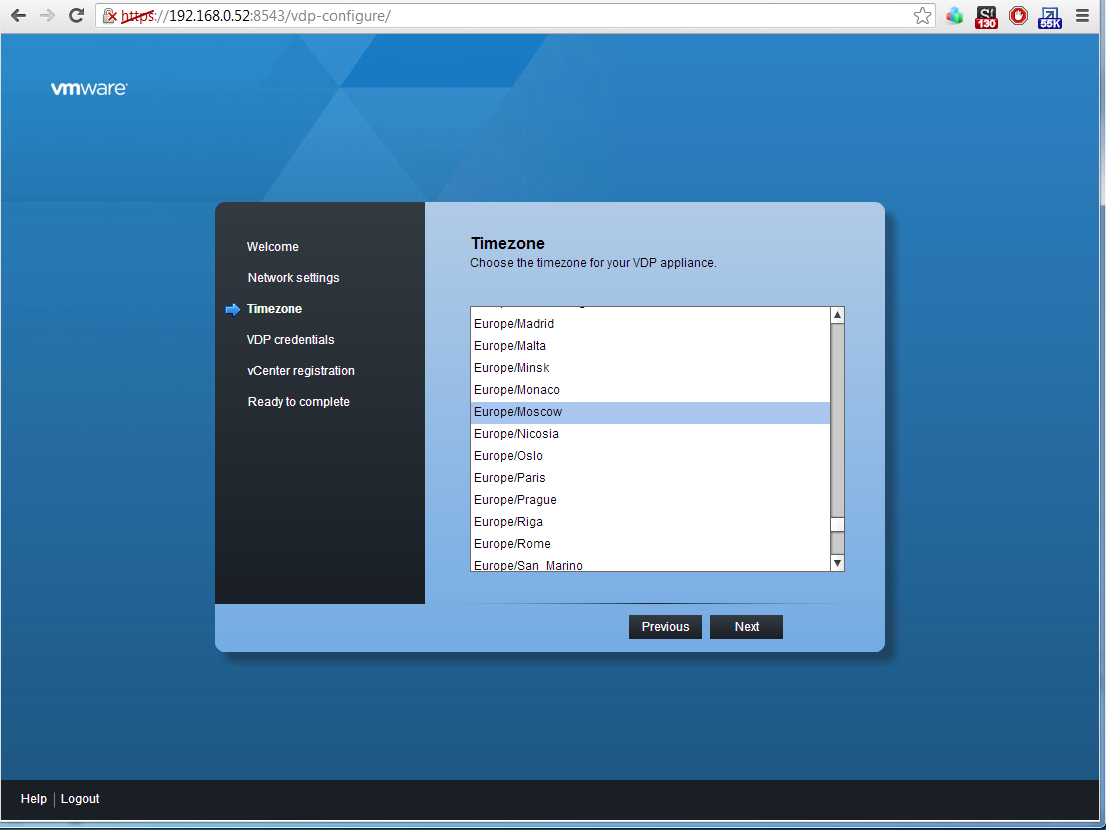Select Europe/Prague from the list
1106x830 pixels.
click(650, 499)
